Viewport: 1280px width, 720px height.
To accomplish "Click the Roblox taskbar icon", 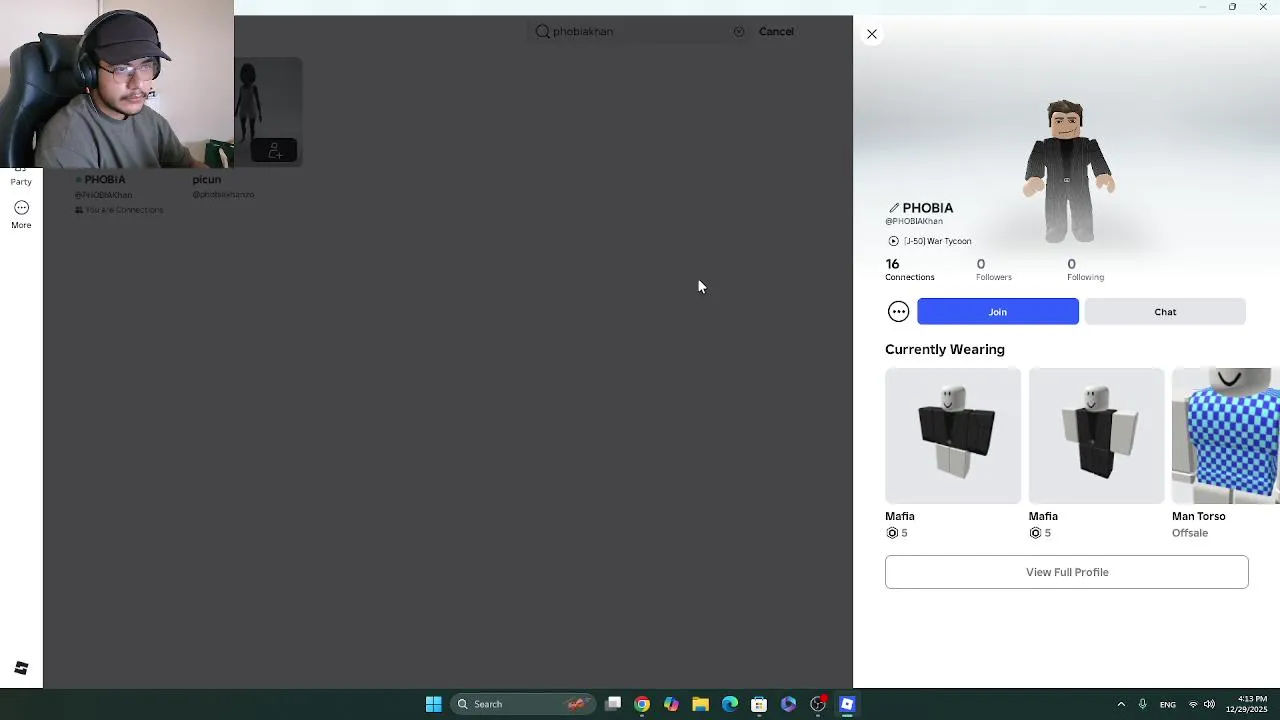I will point(847,704).
